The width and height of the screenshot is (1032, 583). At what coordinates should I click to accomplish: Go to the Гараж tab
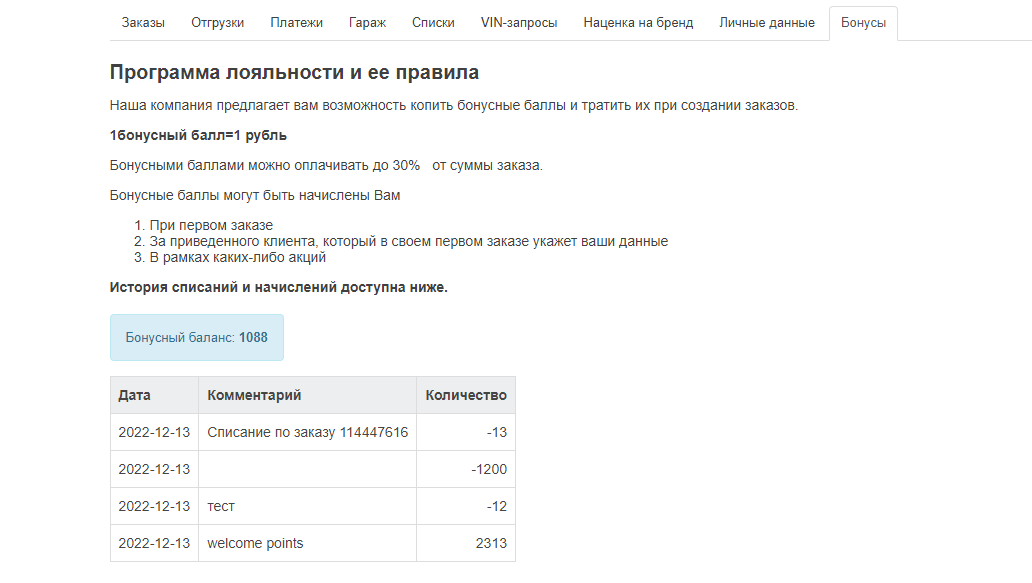pyautogui.click(x=367, y=23)
